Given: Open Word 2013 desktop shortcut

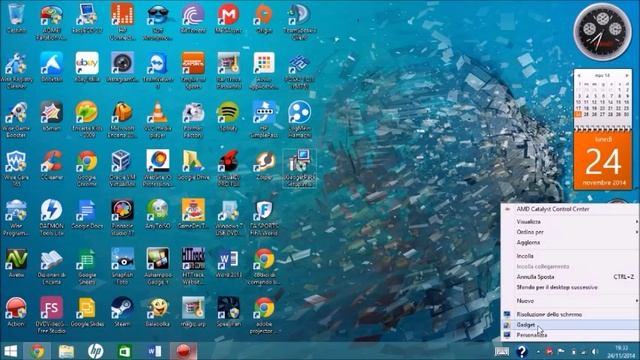Looking at the screenshot, I should point(228,263).
